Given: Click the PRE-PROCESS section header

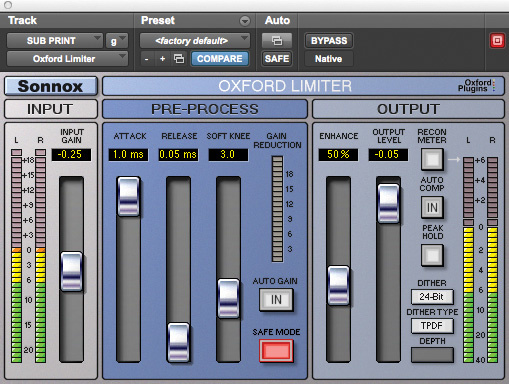Looking at the screenshot, I should point(205,109).
